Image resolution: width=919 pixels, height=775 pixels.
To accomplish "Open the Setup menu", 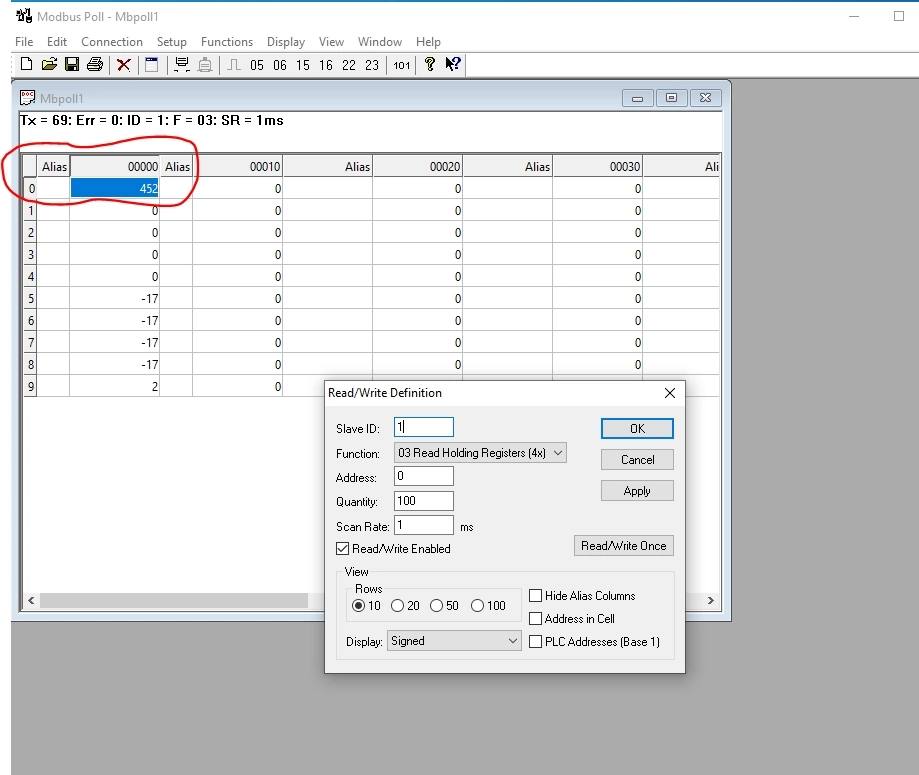I will (x=172, y=42).
